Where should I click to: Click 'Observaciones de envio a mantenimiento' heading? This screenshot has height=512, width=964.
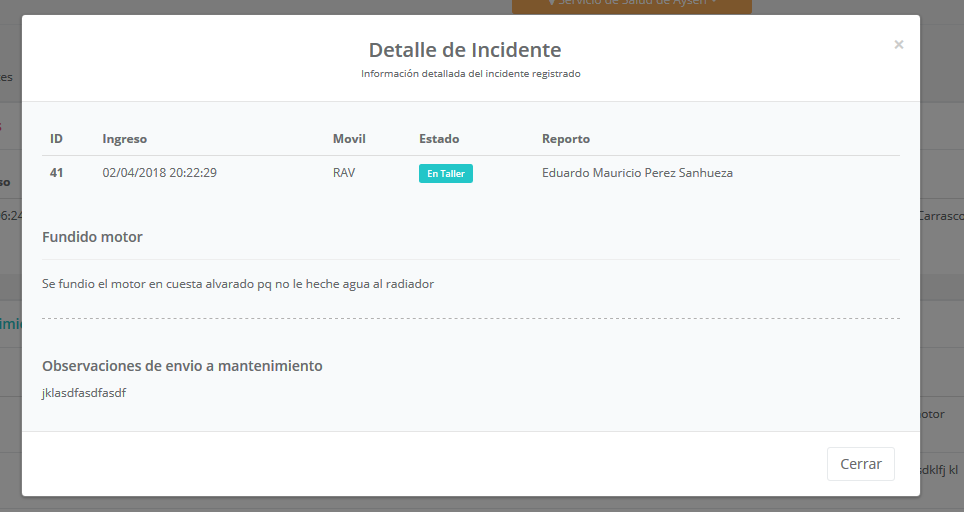(182, 366)
